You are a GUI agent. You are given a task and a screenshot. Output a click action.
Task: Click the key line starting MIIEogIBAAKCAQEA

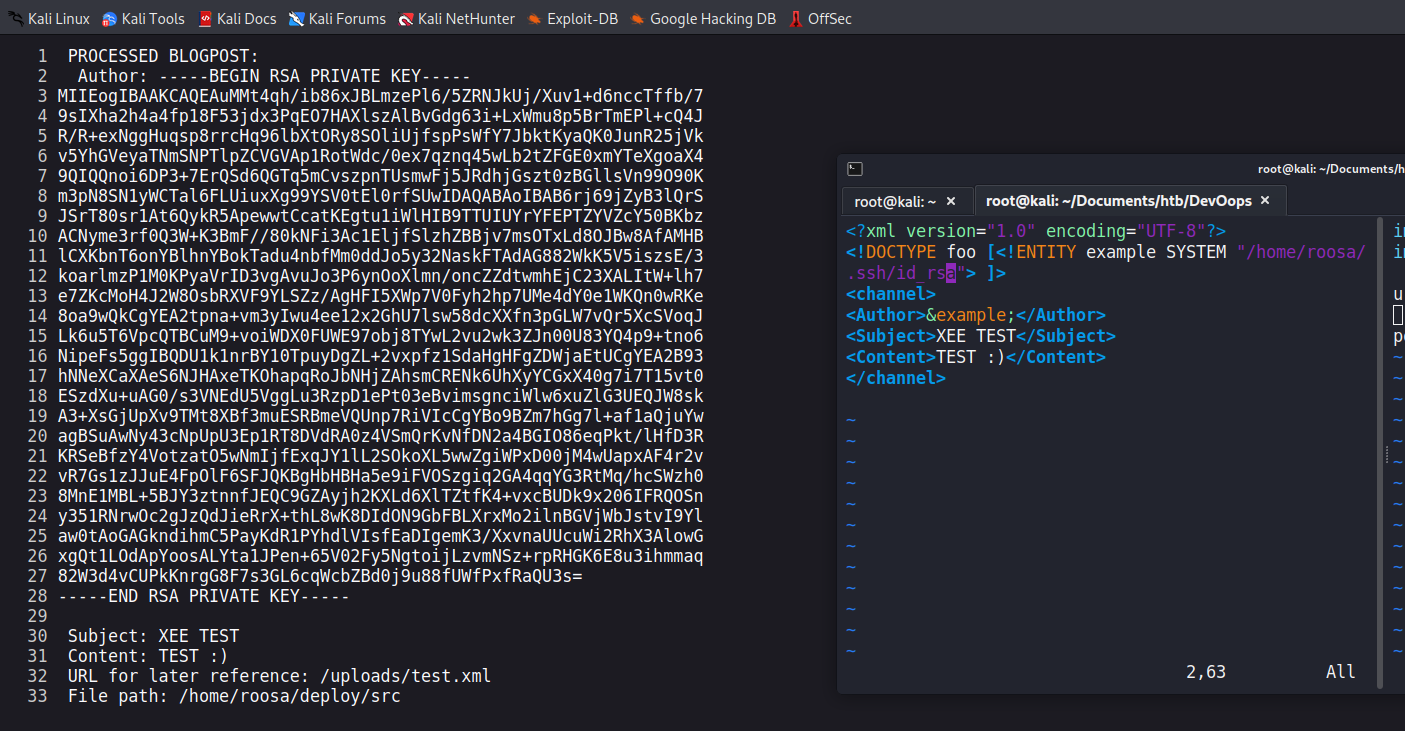pos(380,96)
